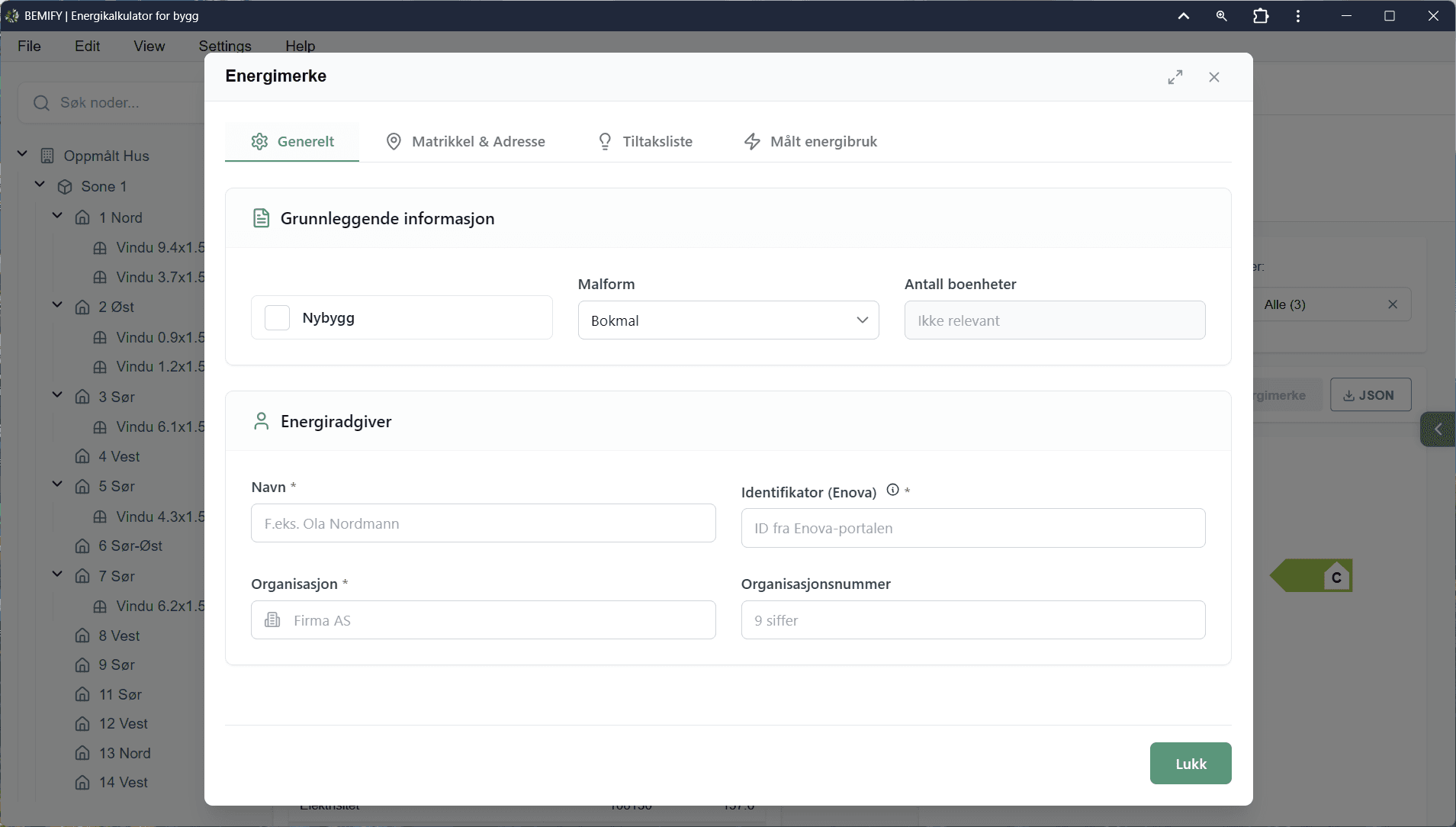Open the three-dot more options menu
Image resolution: width=1456 pixels, height=827 pixels.
pyautogui.click(x=1298, y=16)
